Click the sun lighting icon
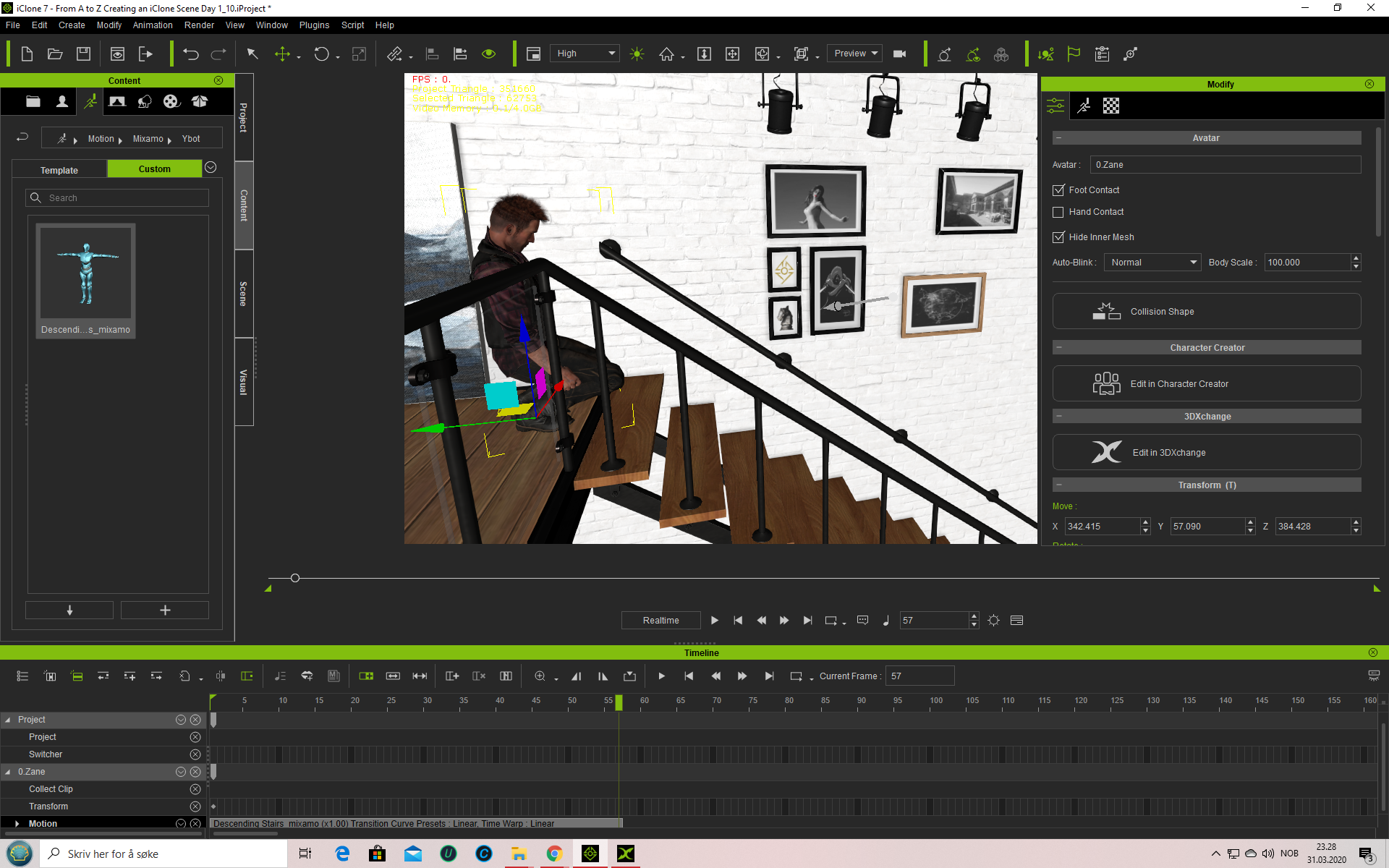 tap(637, 54)
